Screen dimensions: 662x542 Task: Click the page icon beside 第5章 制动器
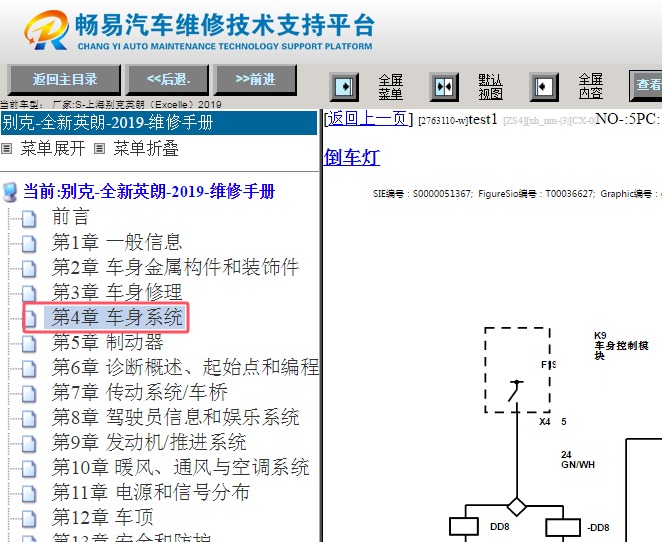pyautogui.click(x=29, y=344)
